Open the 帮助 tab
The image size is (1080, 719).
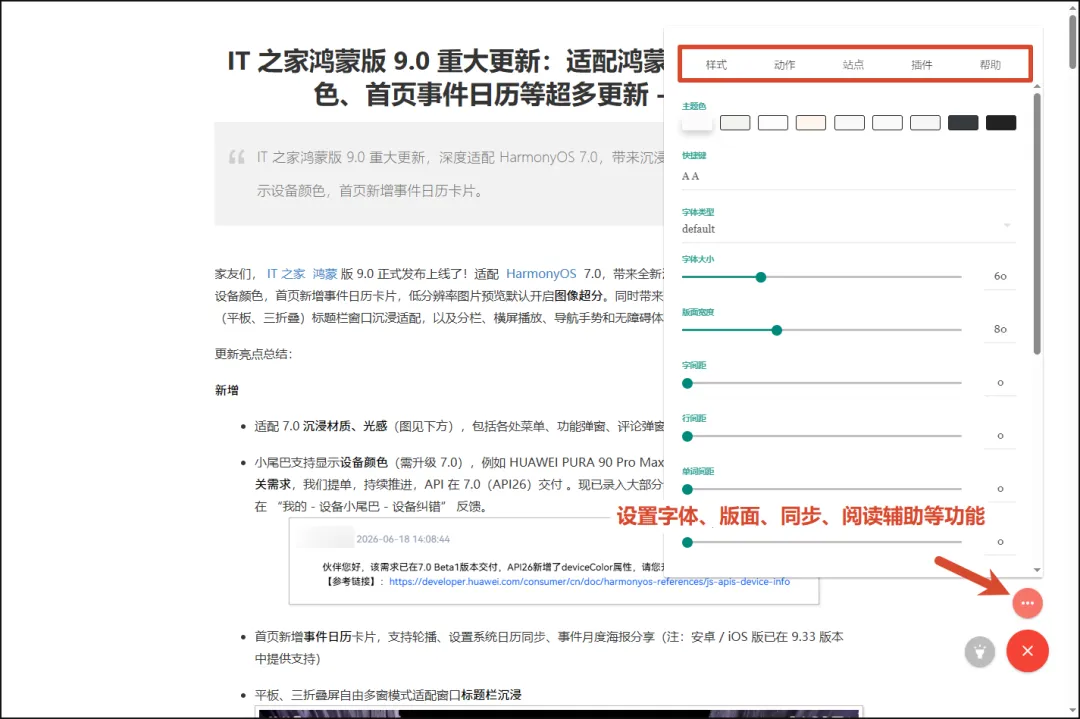click(990, 65)
